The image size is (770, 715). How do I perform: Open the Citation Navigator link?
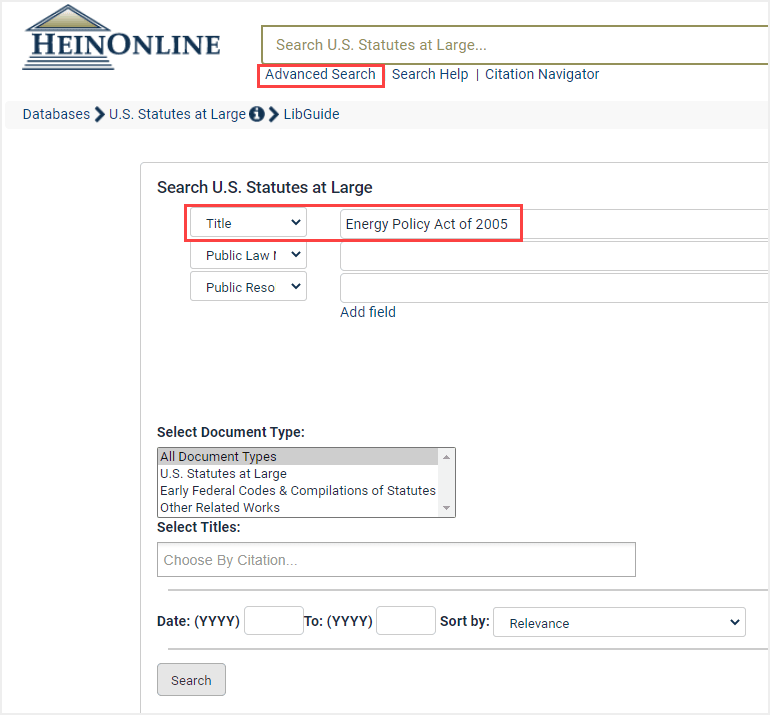click(542, 74)
